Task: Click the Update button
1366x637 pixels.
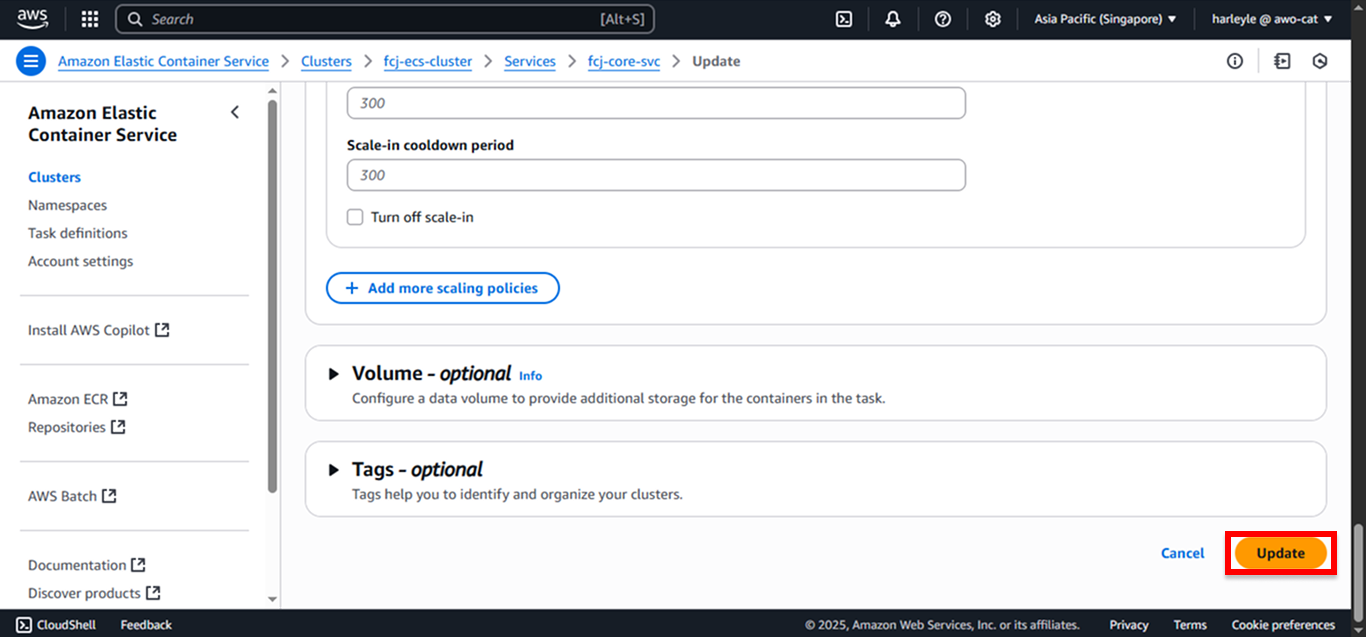Action: pyautogui.click(x=1281, y=553)
